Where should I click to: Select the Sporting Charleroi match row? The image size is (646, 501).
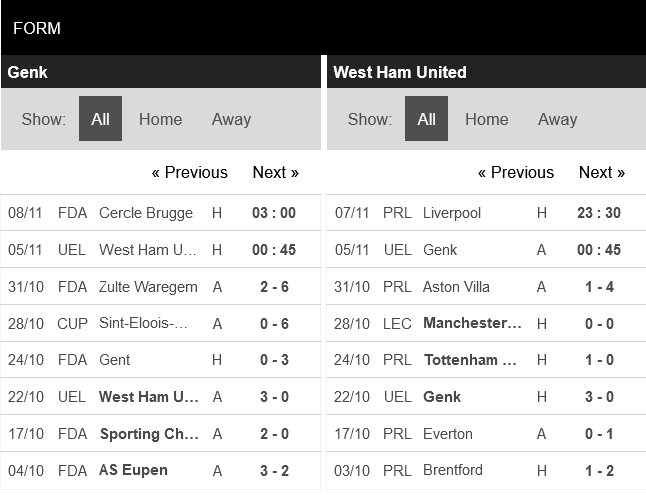pyautogui.click(x=148, y=434)
